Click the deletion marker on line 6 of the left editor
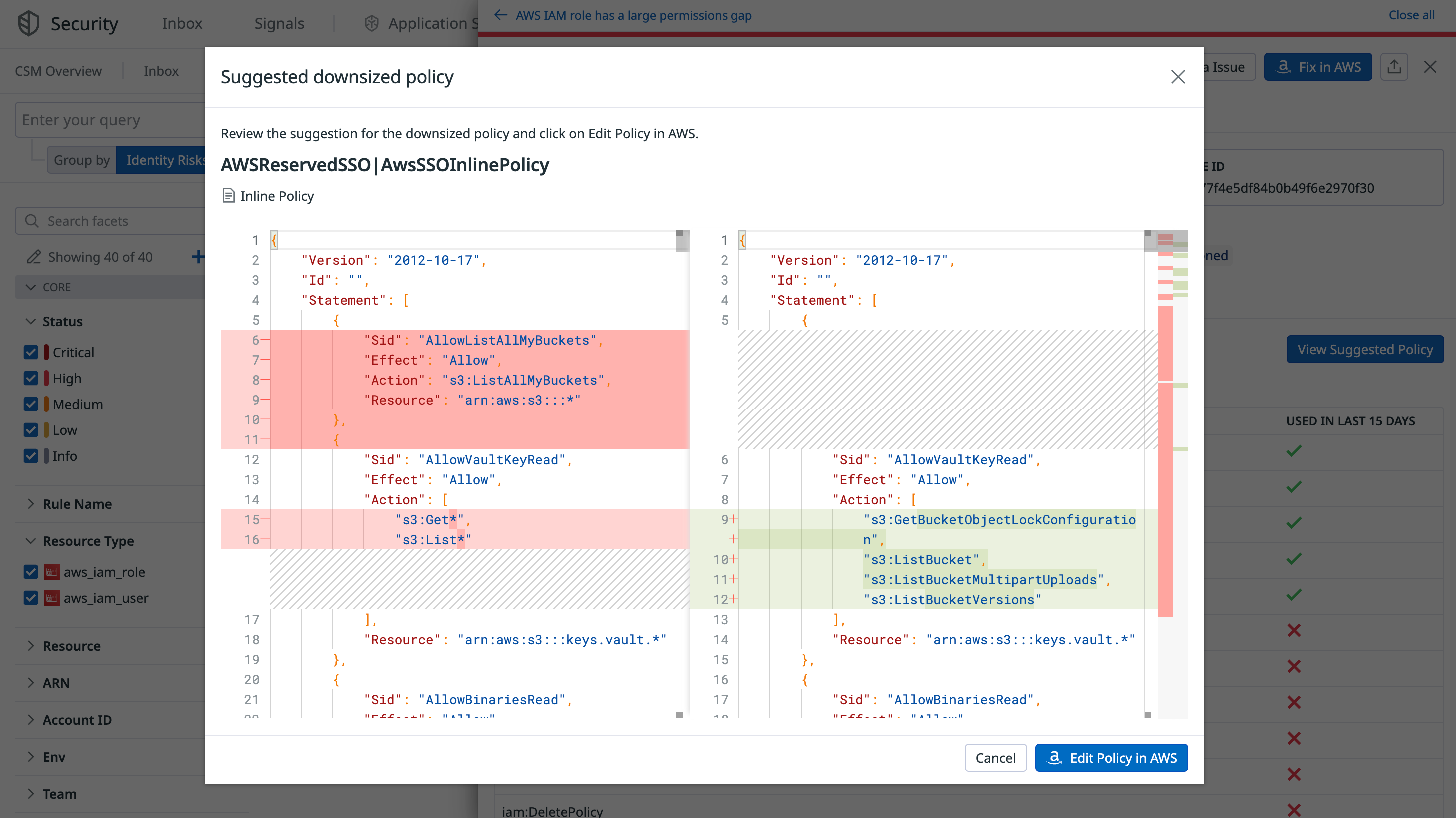Screen dimensions: 1456x818 pyautogui.click(x=265, y=340)
